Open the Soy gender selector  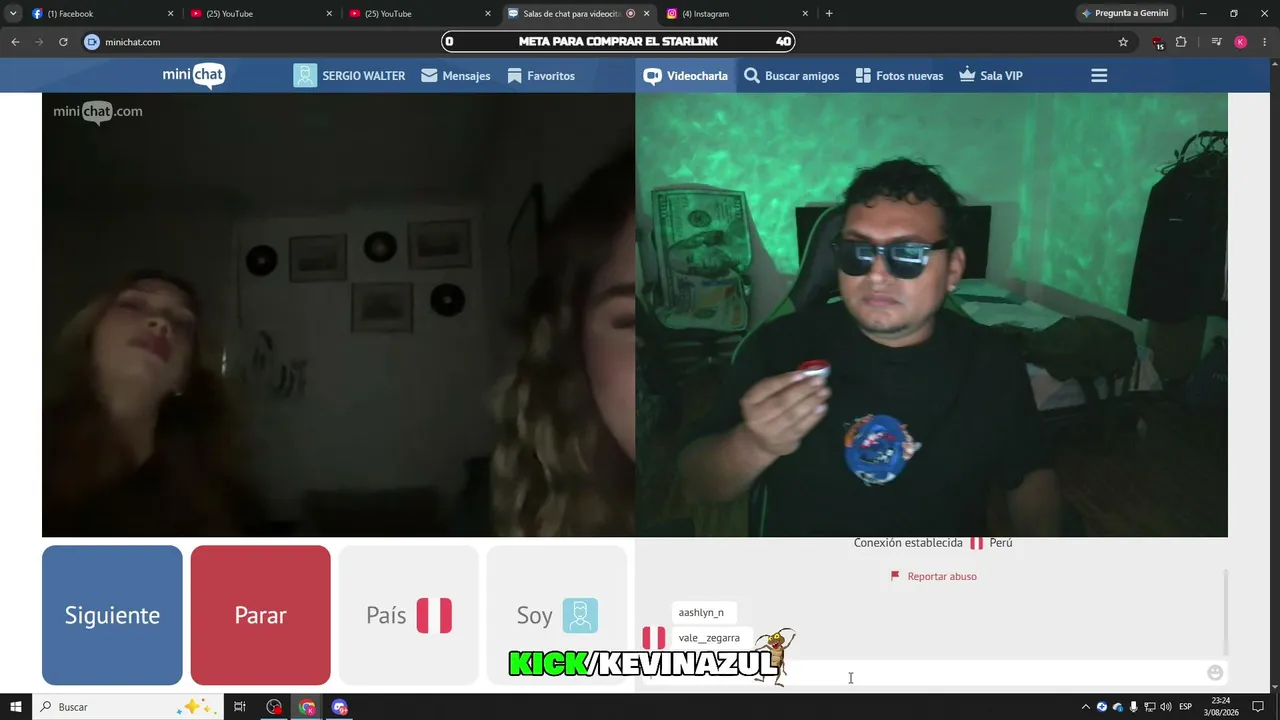click(557, 615)
